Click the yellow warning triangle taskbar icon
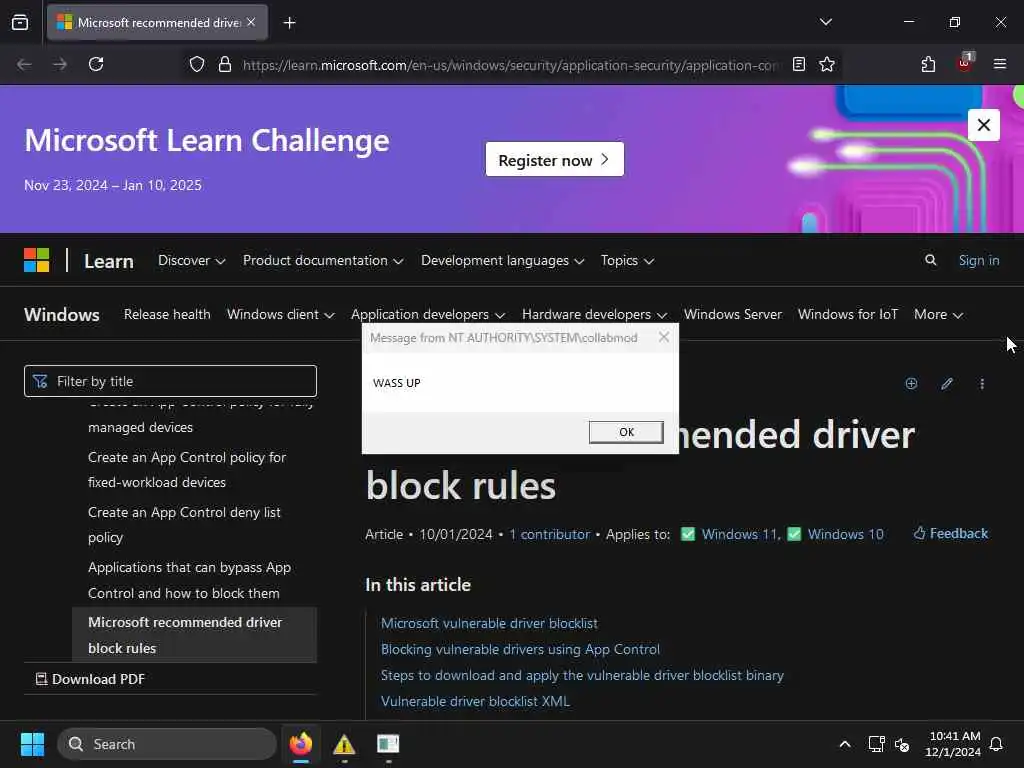Image resolution: width=1024 pixels, height=768 pixels. tap(344, 744)
